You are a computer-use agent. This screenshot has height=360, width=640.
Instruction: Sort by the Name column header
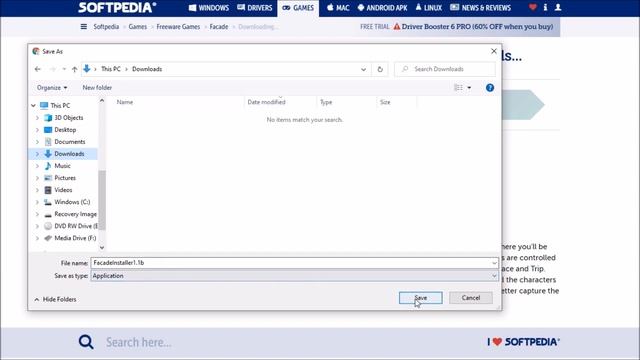[x=124, y=102]
